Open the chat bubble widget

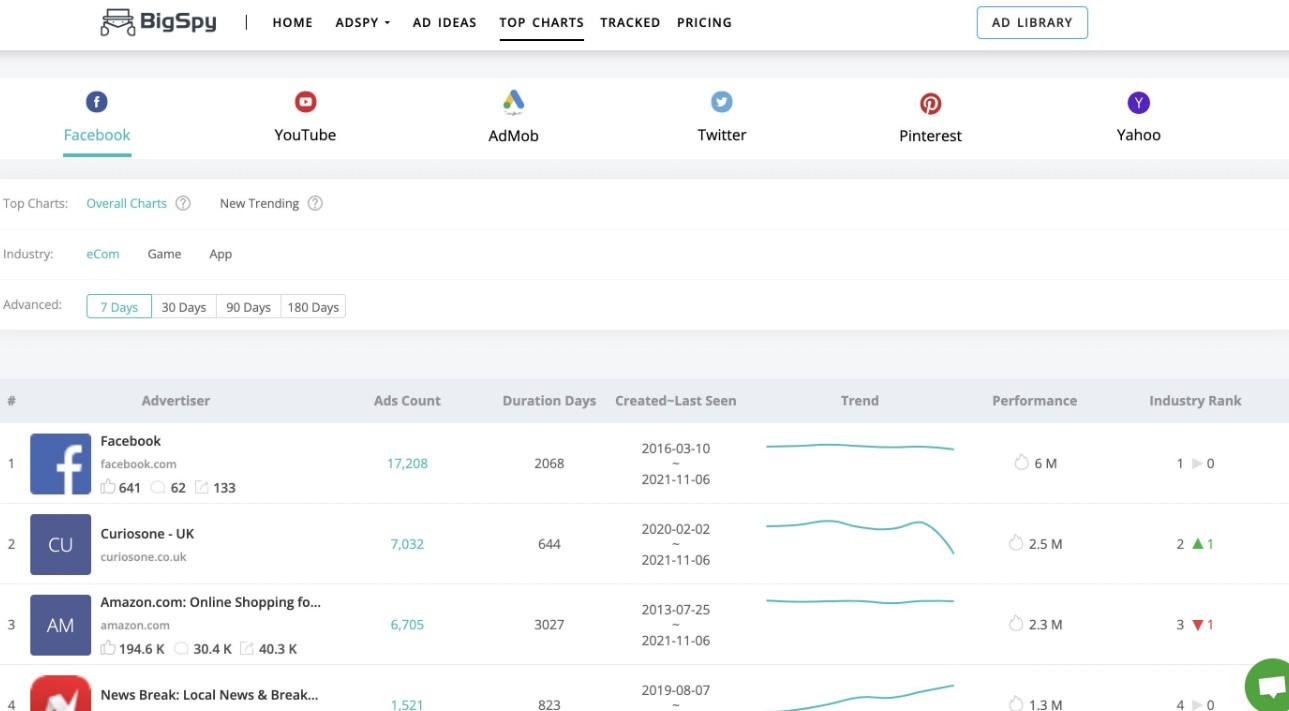(1269, 686)
